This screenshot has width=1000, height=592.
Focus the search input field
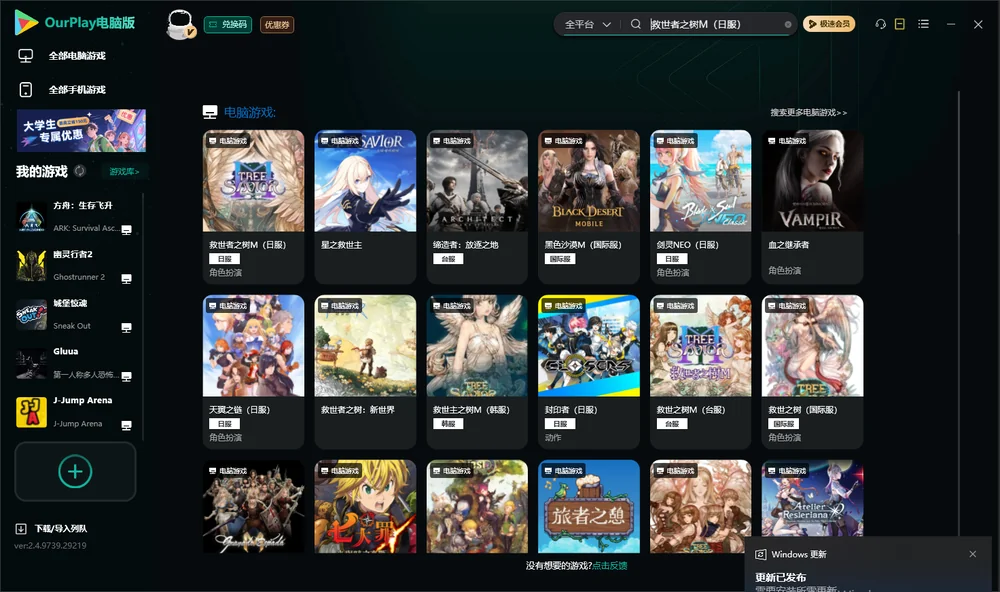[x=714, y=24]
